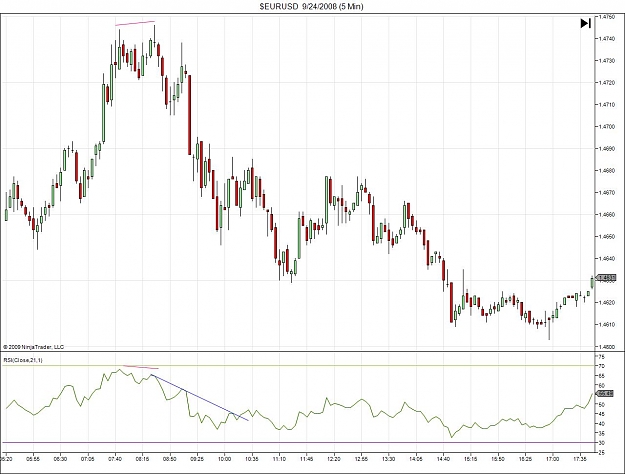Click the 11:10 time axis label
Image resolution: width=625 pixels, height=474 pixels.
point(279,459)
